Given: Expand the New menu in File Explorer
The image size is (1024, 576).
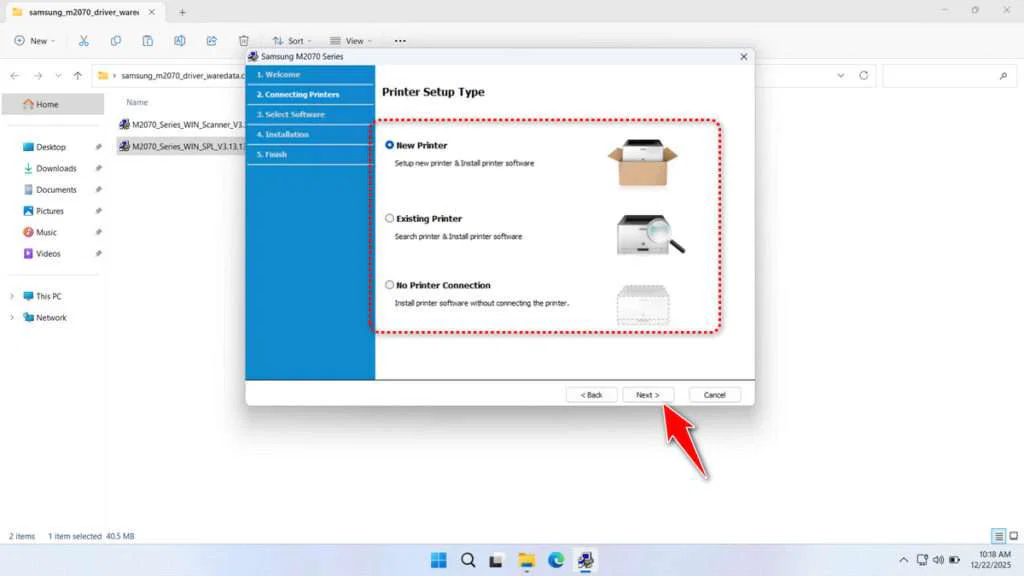Looking at the screenshot, I should point(35,40).
